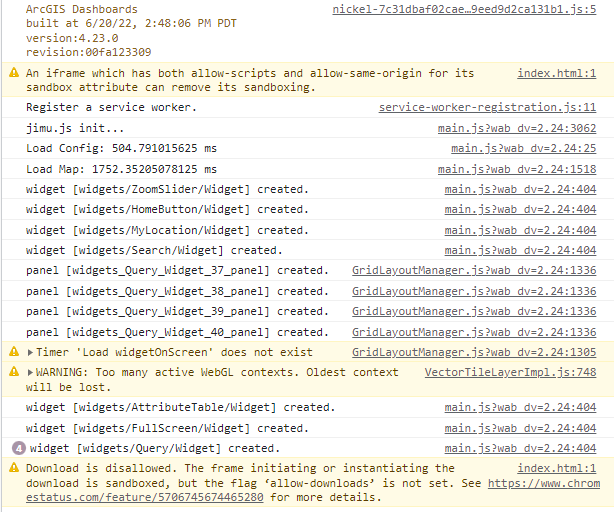This screenshot has width=614, height=512.
Task: Click warning icon beside 'Download is disallowed' message
Action: pyautogui.click(x=14, y=468)
